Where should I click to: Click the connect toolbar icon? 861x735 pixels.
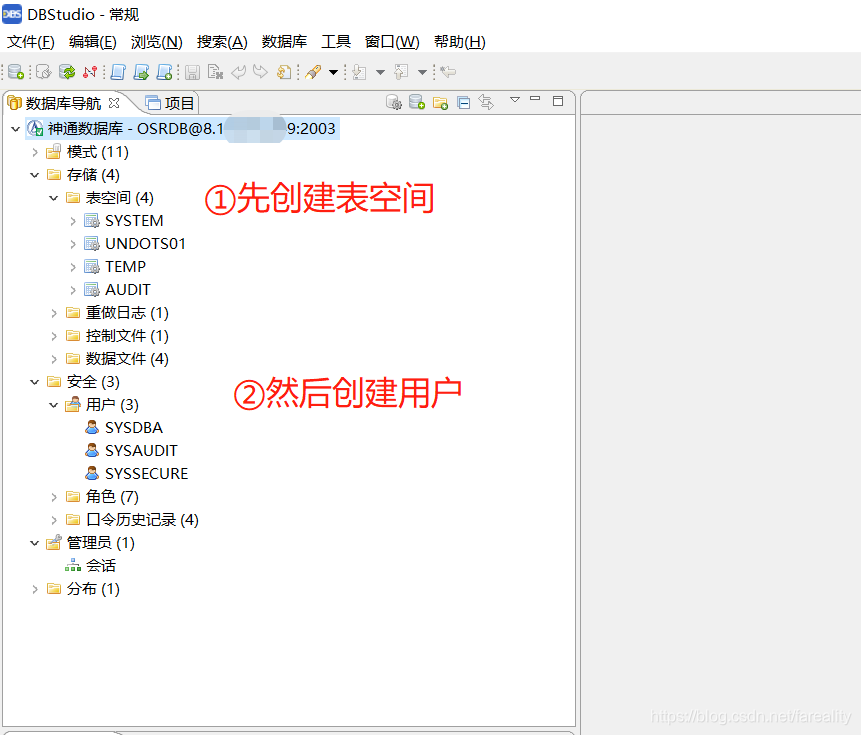coord(43,72)
